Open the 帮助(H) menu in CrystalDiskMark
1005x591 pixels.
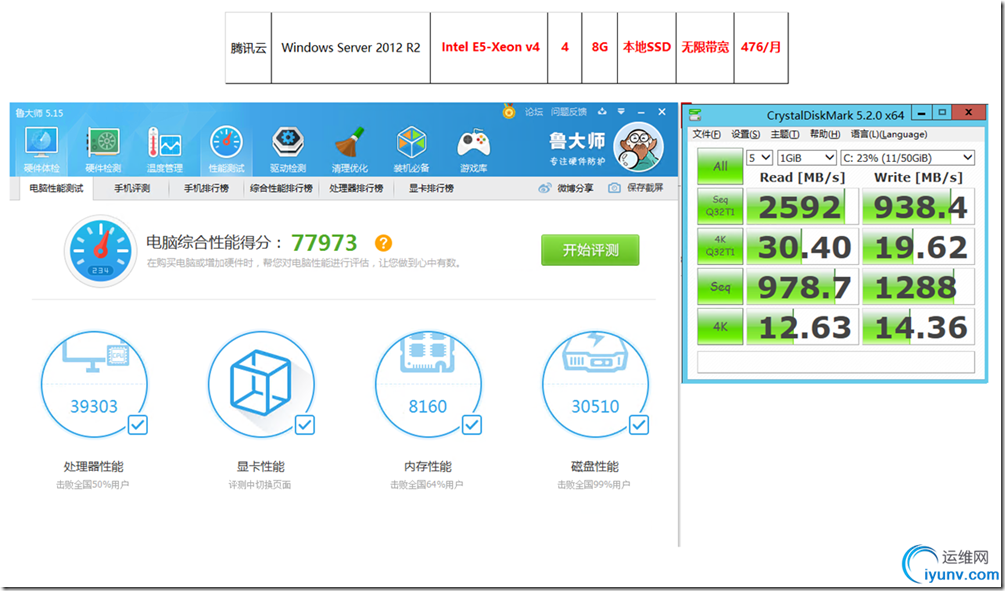pyautogui.click(x=825, y=135)
